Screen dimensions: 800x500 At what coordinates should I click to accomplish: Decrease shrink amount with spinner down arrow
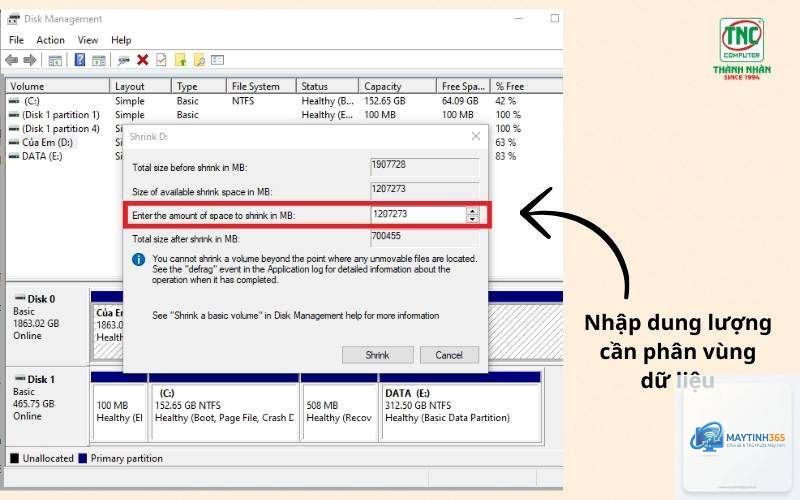point(473,218)
